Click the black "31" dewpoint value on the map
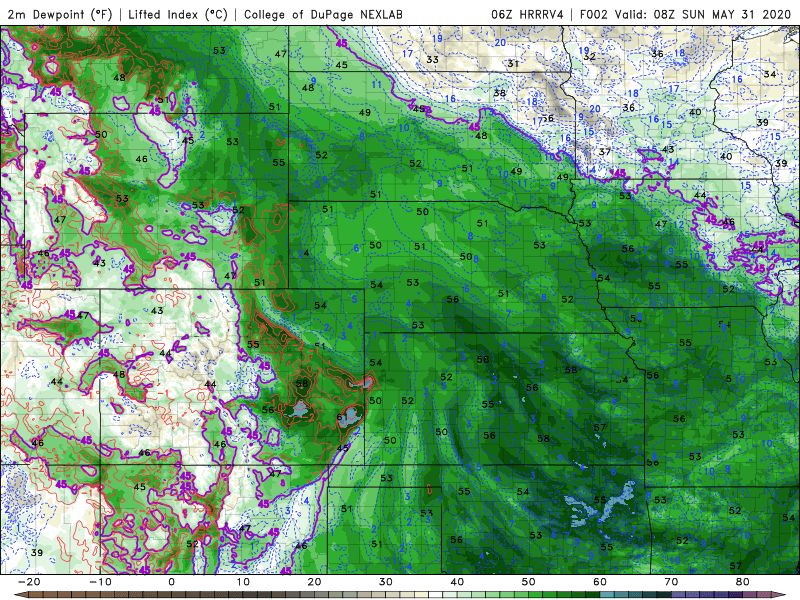 coord(513,64)
